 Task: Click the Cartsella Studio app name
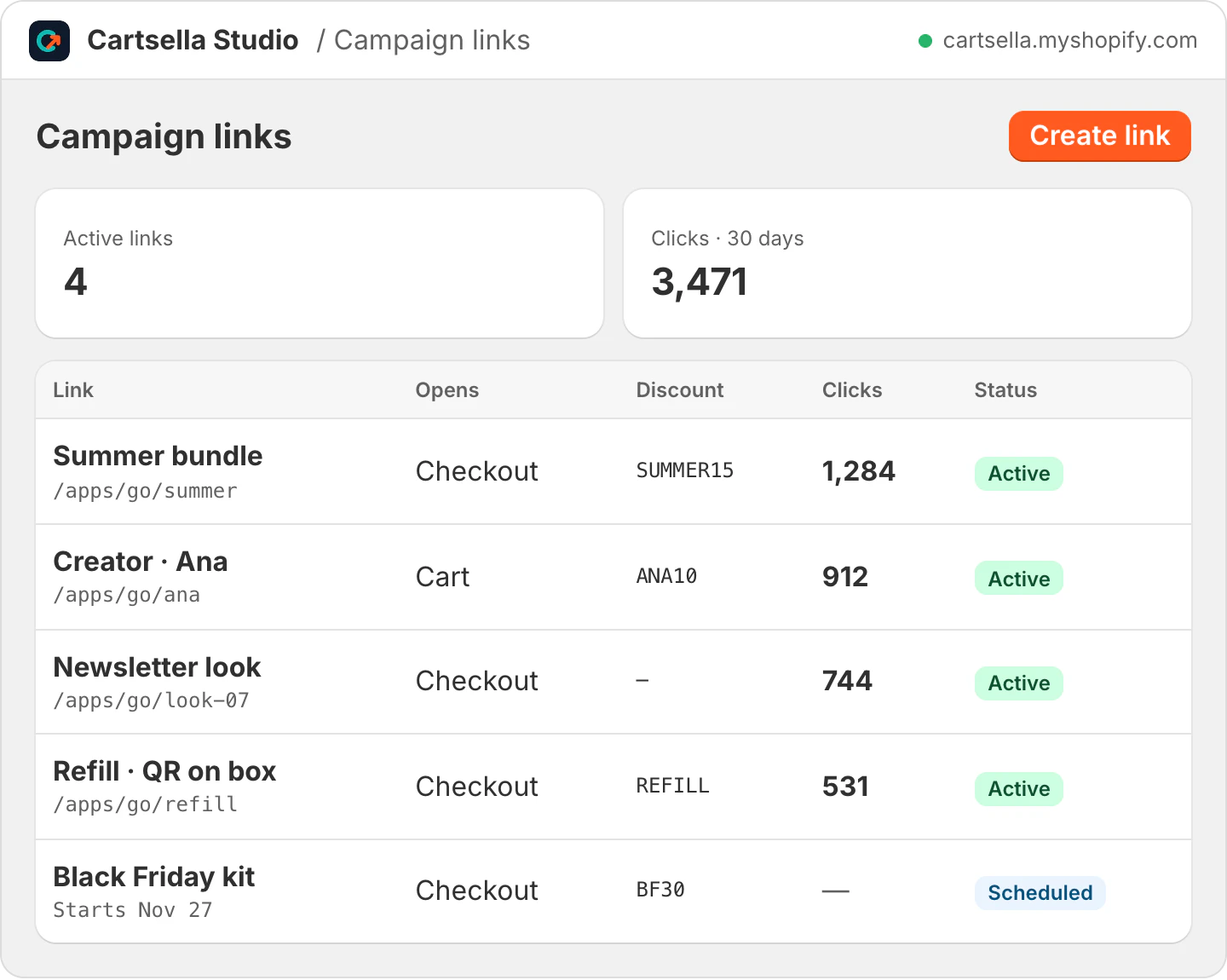193,40
